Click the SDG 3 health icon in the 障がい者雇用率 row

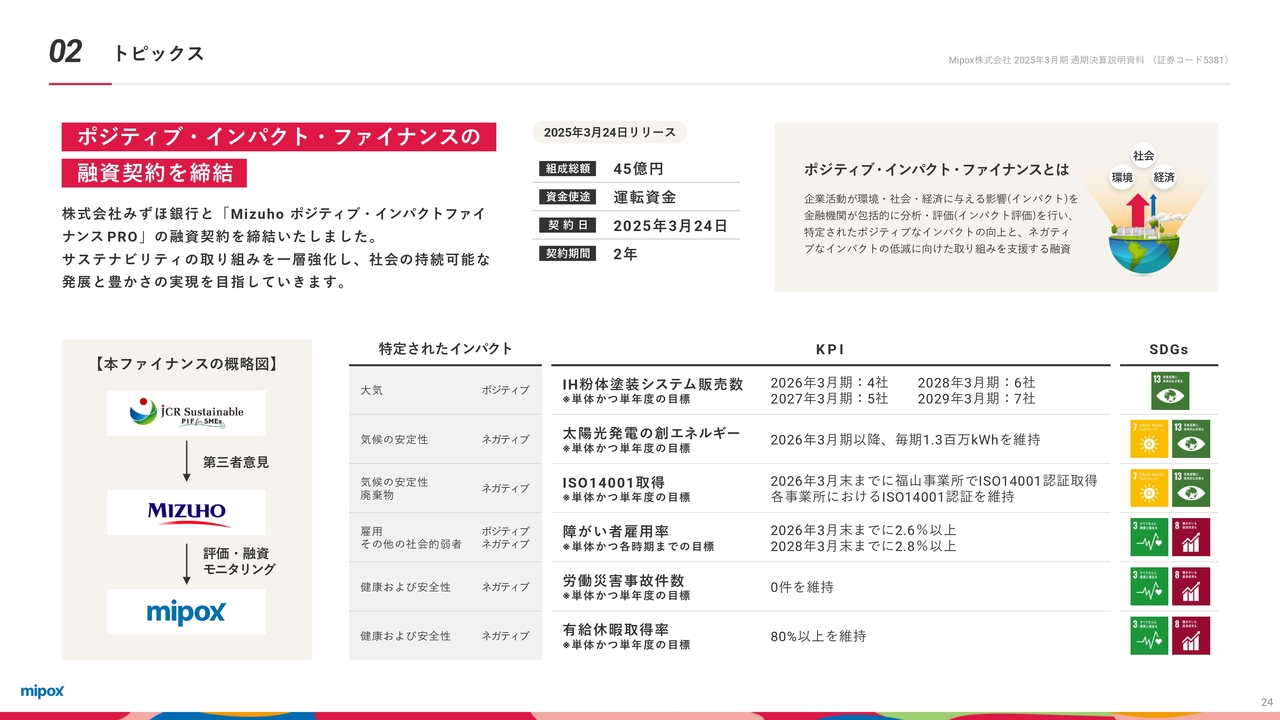[1150, 537]
